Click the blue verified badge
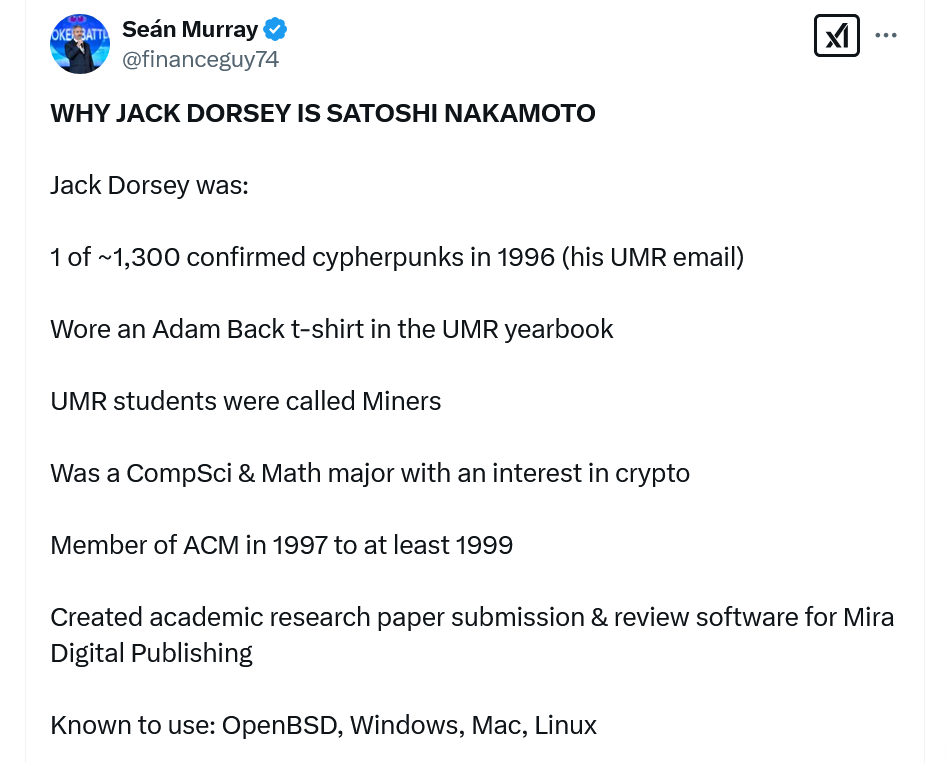The width and height of the screenshot is (946, 763). pos(276,30)
